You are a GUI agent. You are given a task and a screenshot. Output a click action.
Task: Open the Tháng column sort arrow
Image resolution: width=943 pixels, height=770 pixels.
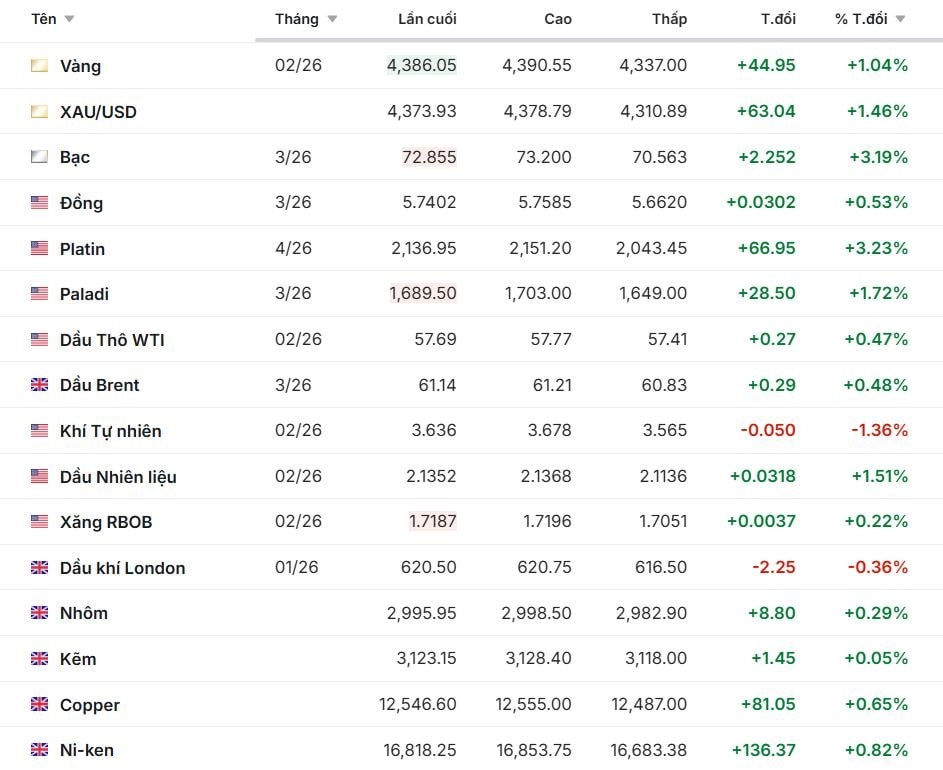click(x=332, y=19)
